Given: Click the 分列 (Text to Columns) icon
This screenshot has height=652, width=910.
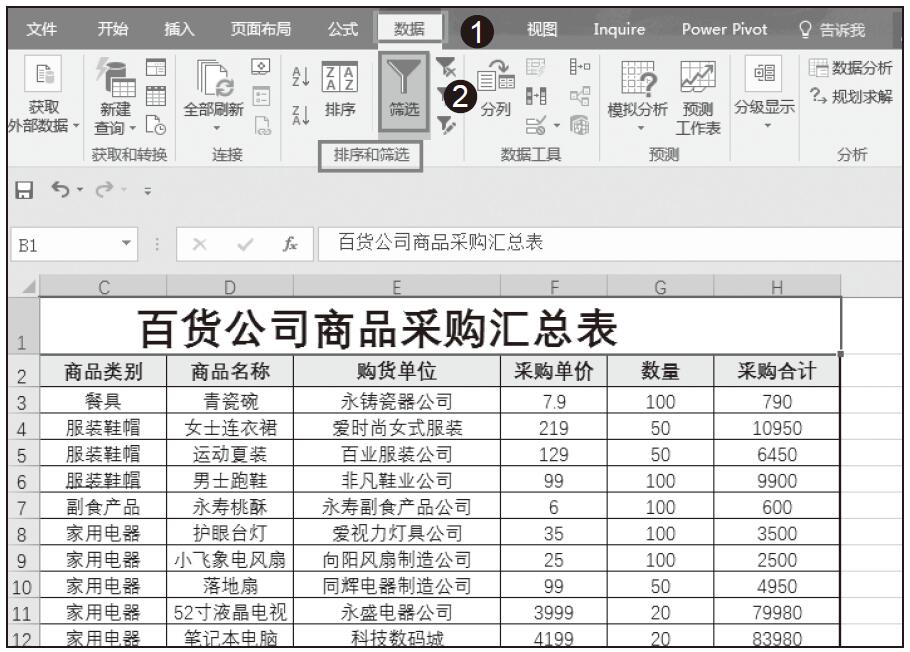Looking at the screenshot, I should point(494,90).
